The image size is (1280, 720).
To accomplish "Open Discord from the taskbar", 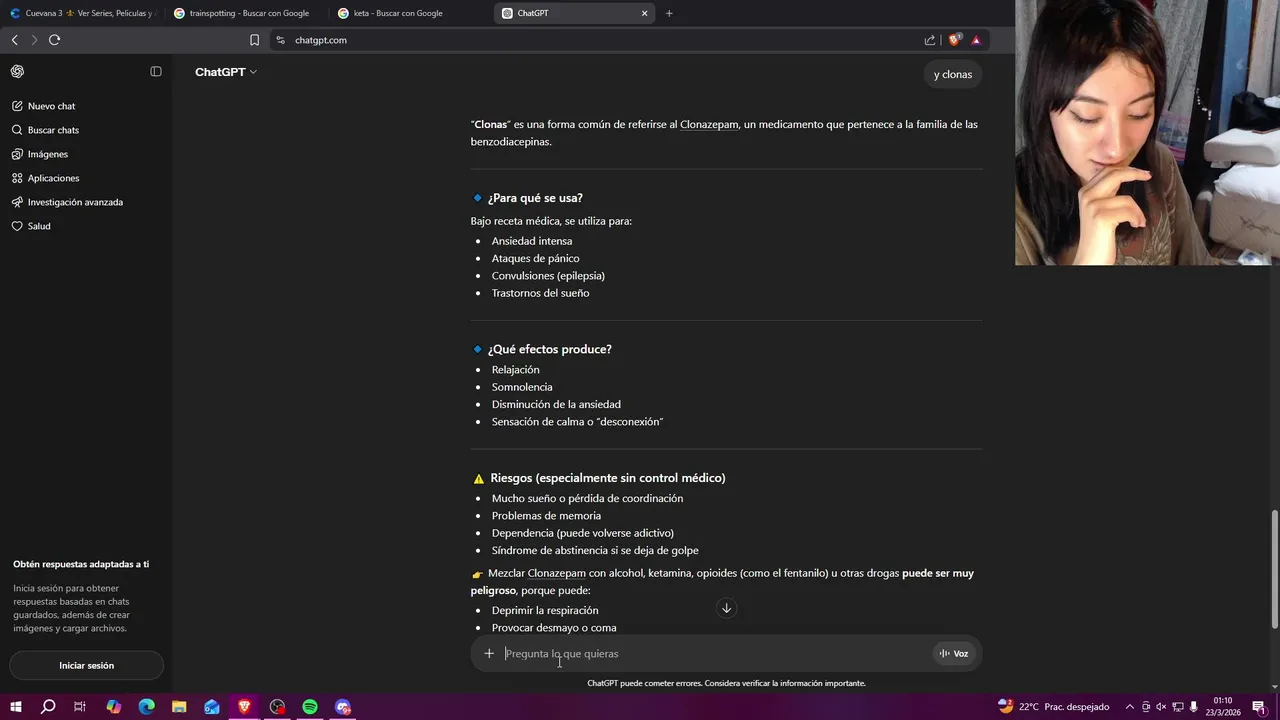I will (x=343, y=707).
